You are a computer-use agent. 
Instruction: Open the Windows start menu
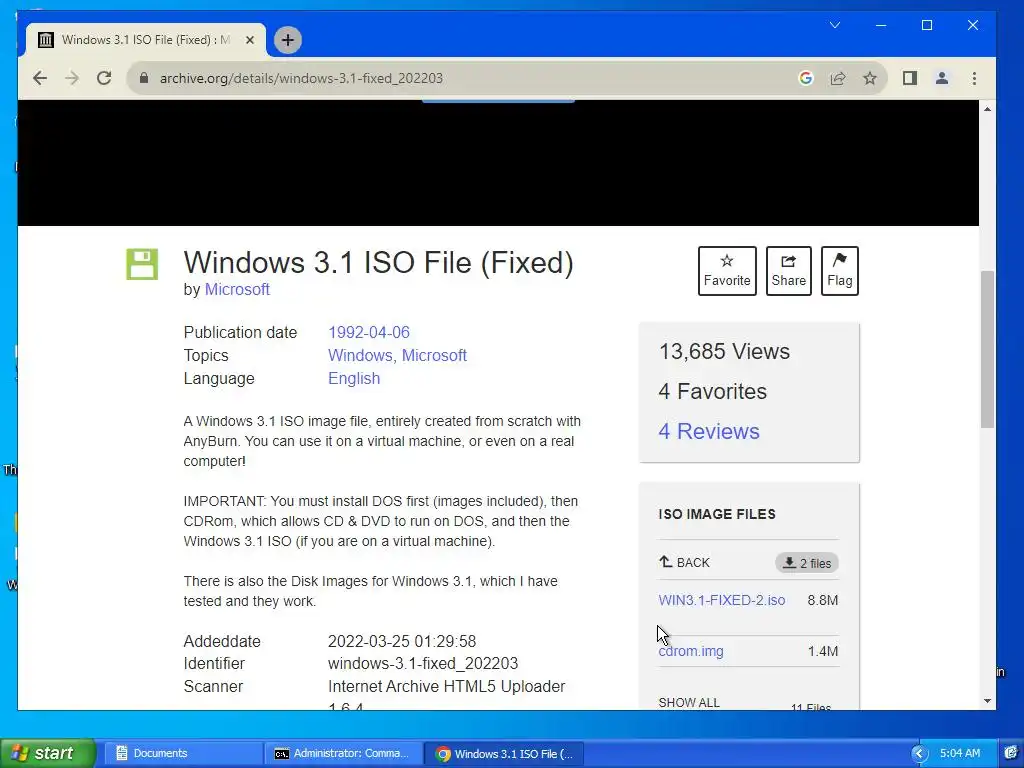coord(48,753)
